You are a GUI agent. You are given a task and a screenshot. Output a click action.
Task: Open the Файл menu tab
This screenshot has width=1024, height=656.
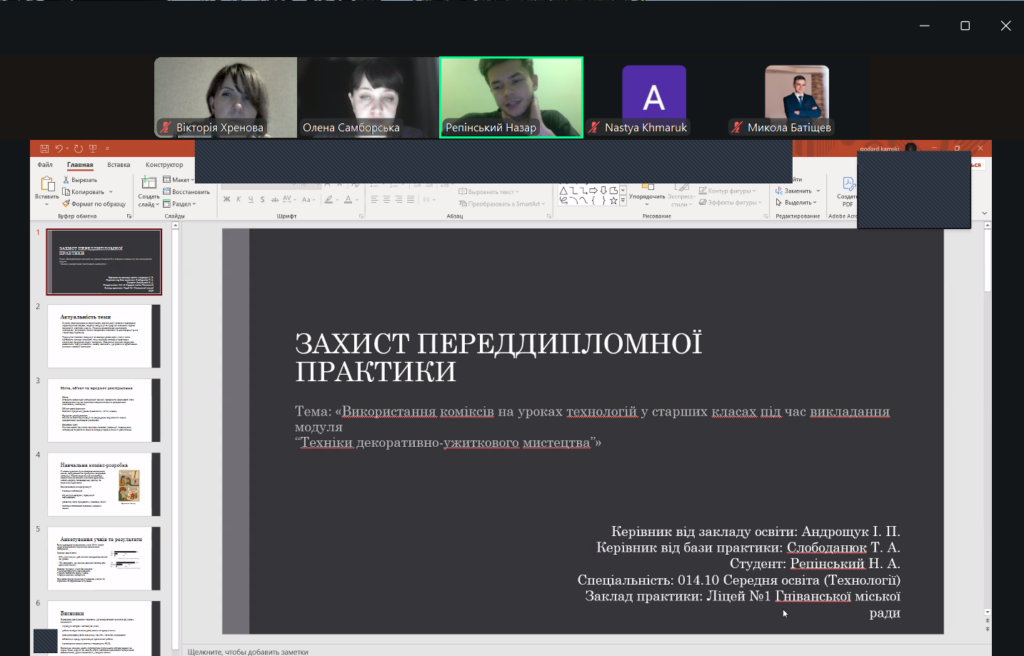tap(45, 165)
